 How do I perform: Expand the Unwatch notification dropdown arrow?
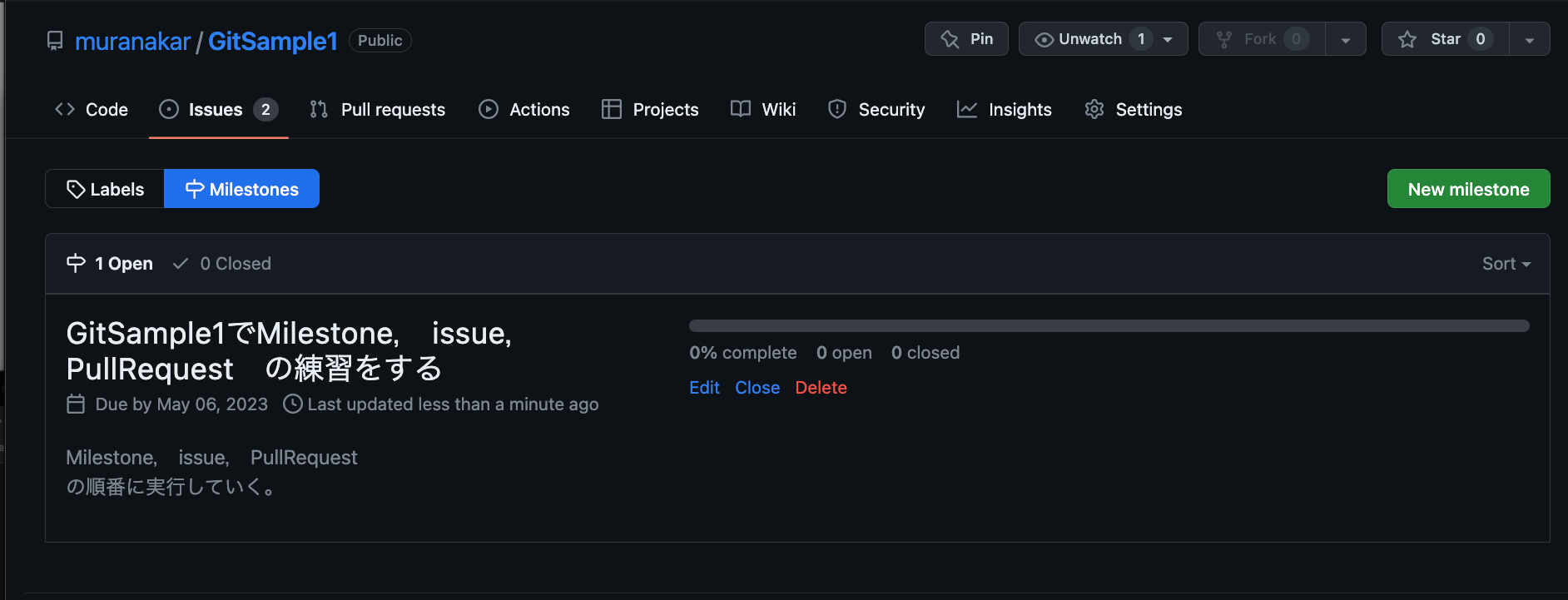[1168, 39]
